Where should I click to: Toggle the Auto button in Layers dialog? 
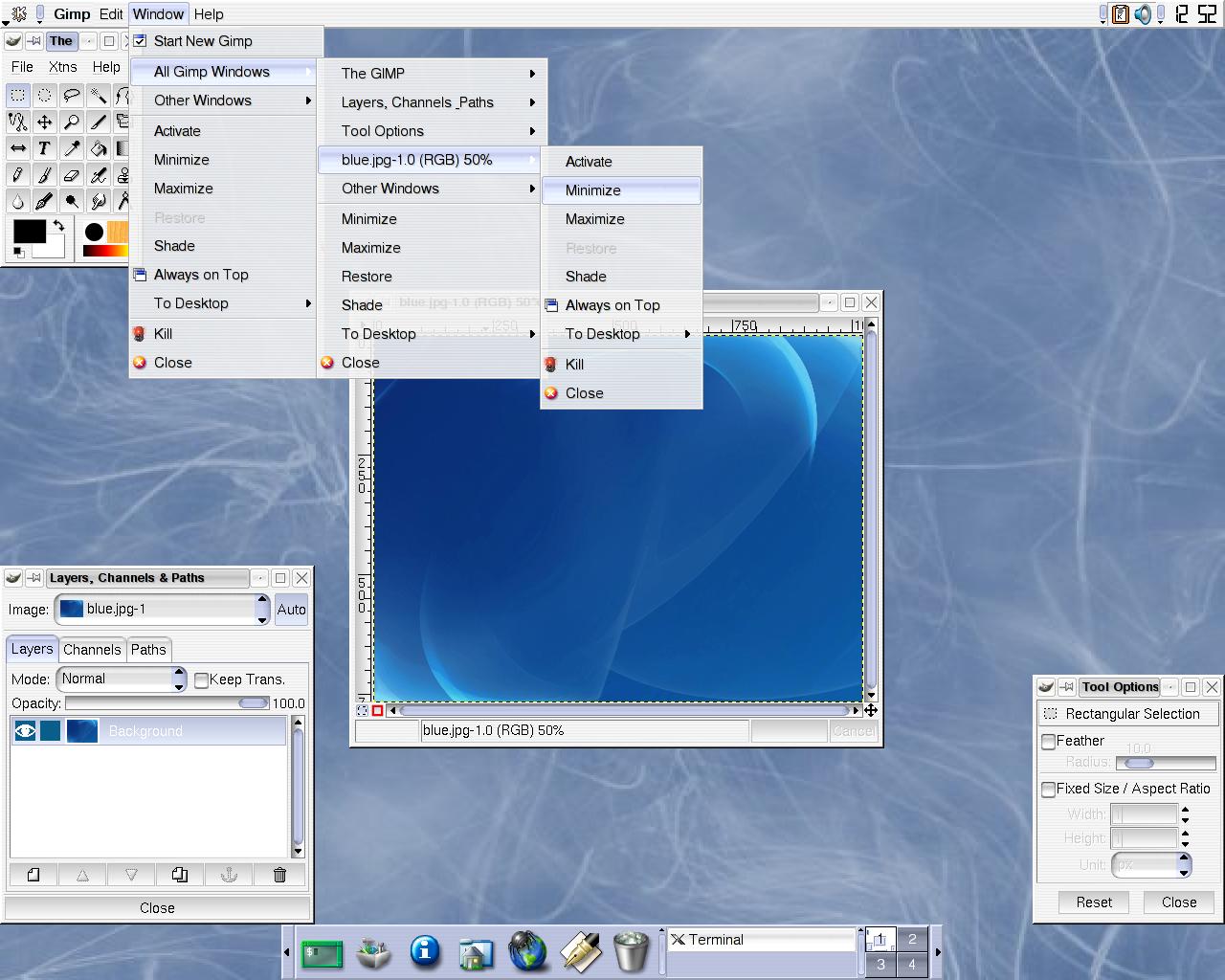click(x=291, y=610)
